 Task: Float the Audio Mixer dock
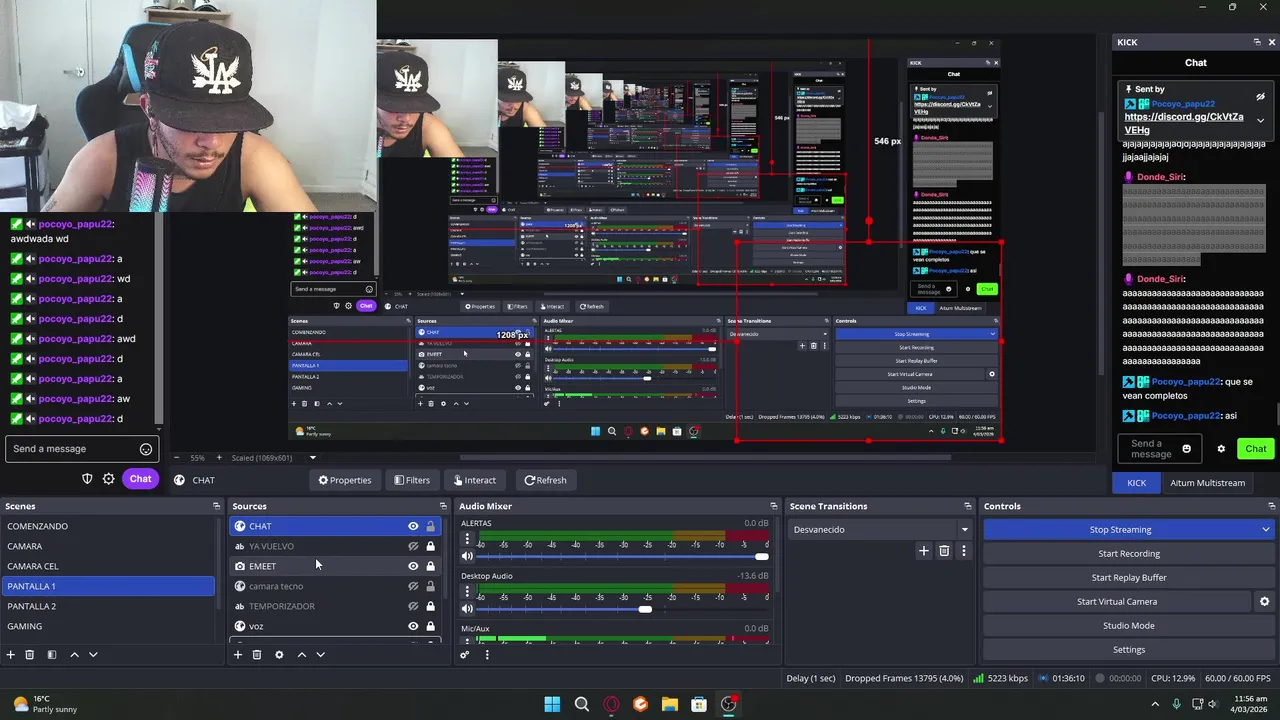(x=773, y=506)
